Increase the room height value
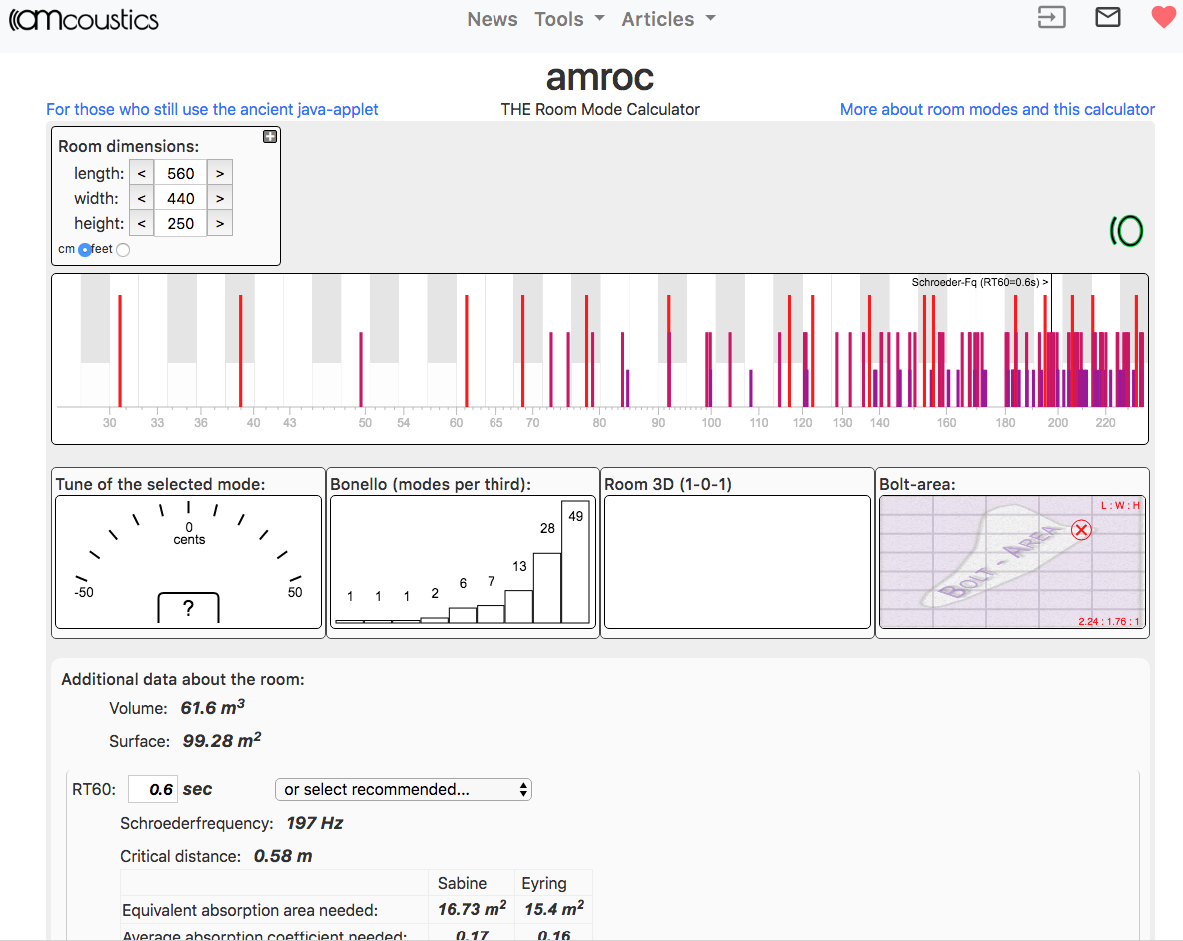1183x941 pixels. pos(220,223)
